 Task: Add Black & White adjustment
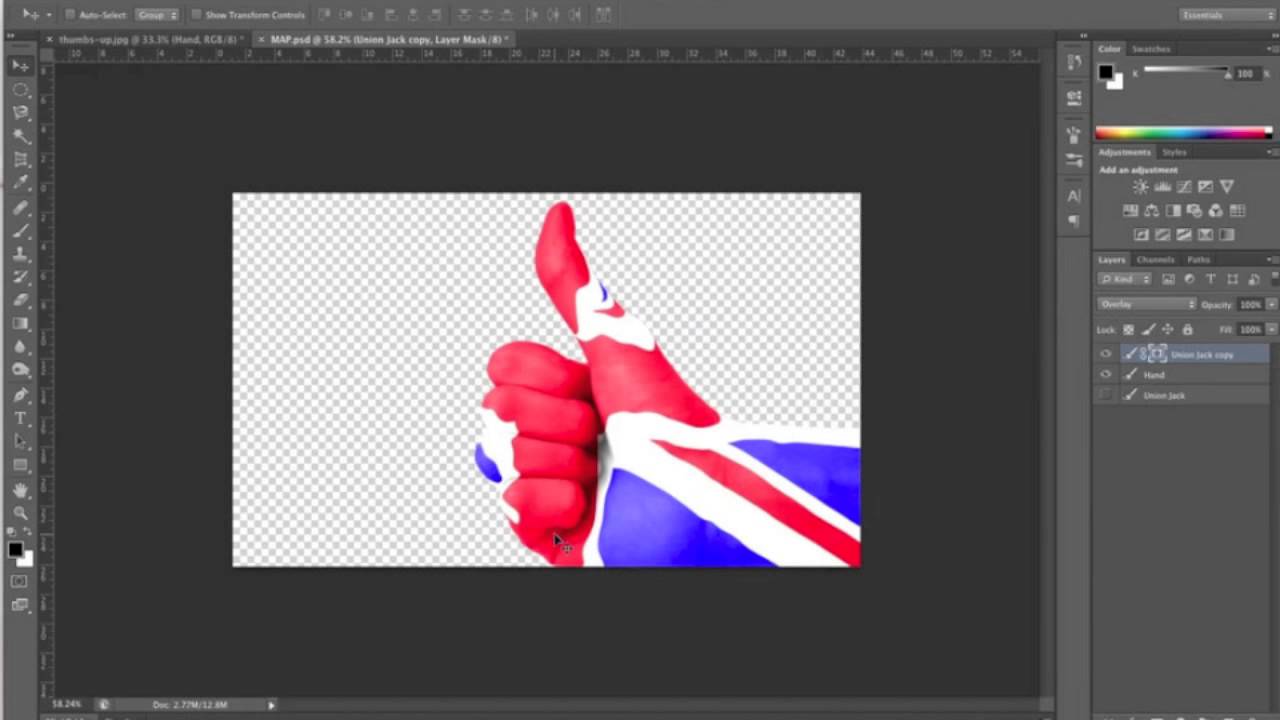tap(1173, 211)
